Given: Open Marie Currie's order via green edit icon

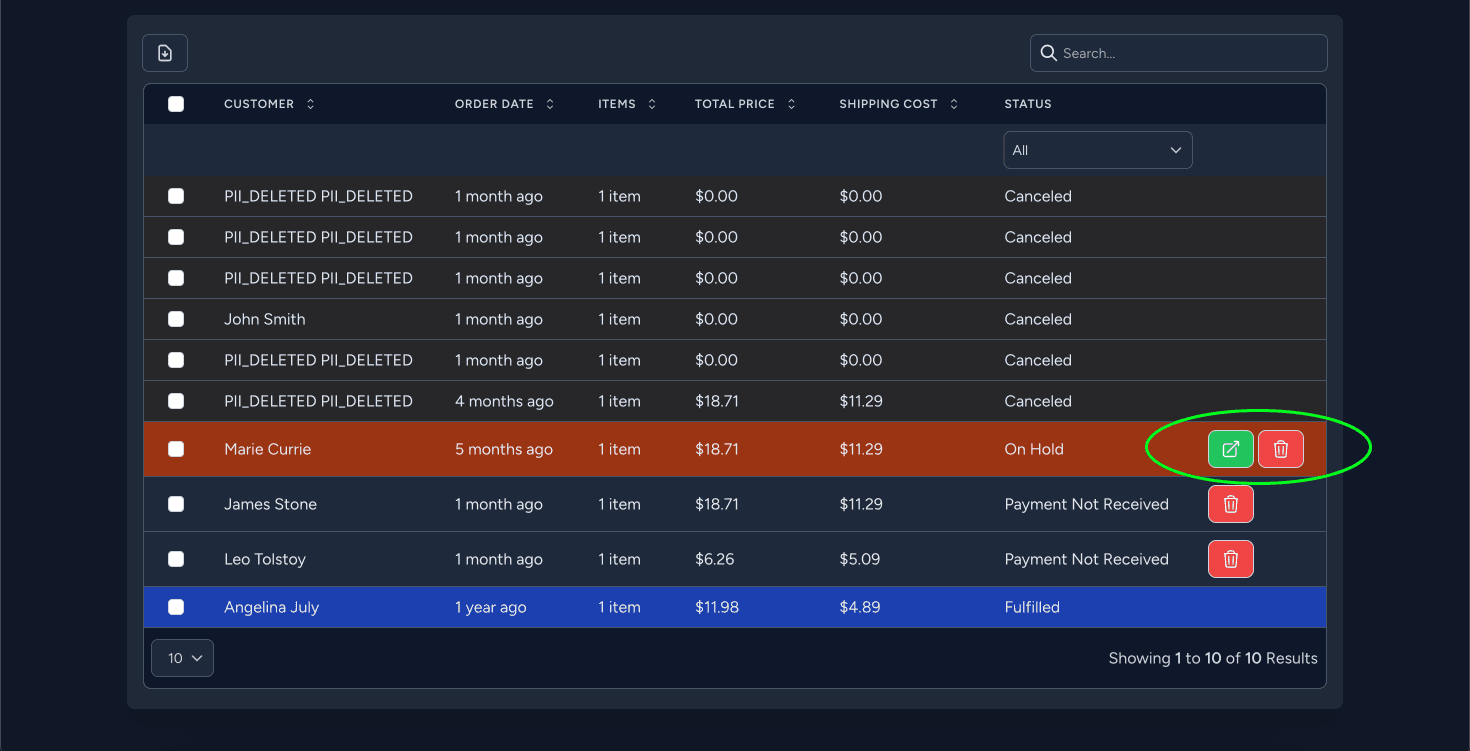Looking at the screenshot, I should 1230,449.
